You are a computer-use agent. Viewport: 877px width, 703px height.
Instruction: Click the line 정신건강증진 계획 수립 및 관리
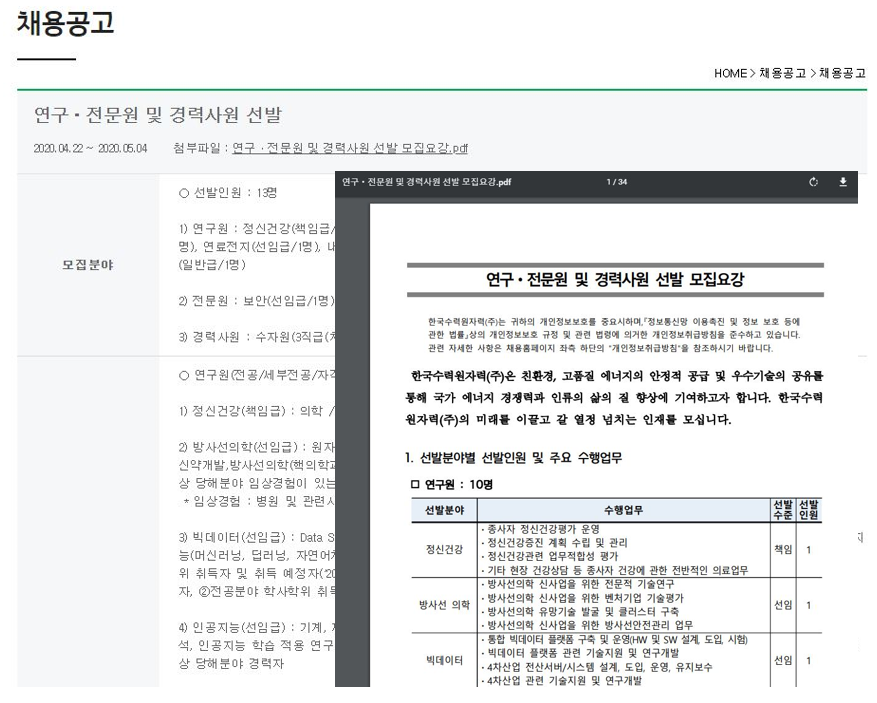(554, 542)
